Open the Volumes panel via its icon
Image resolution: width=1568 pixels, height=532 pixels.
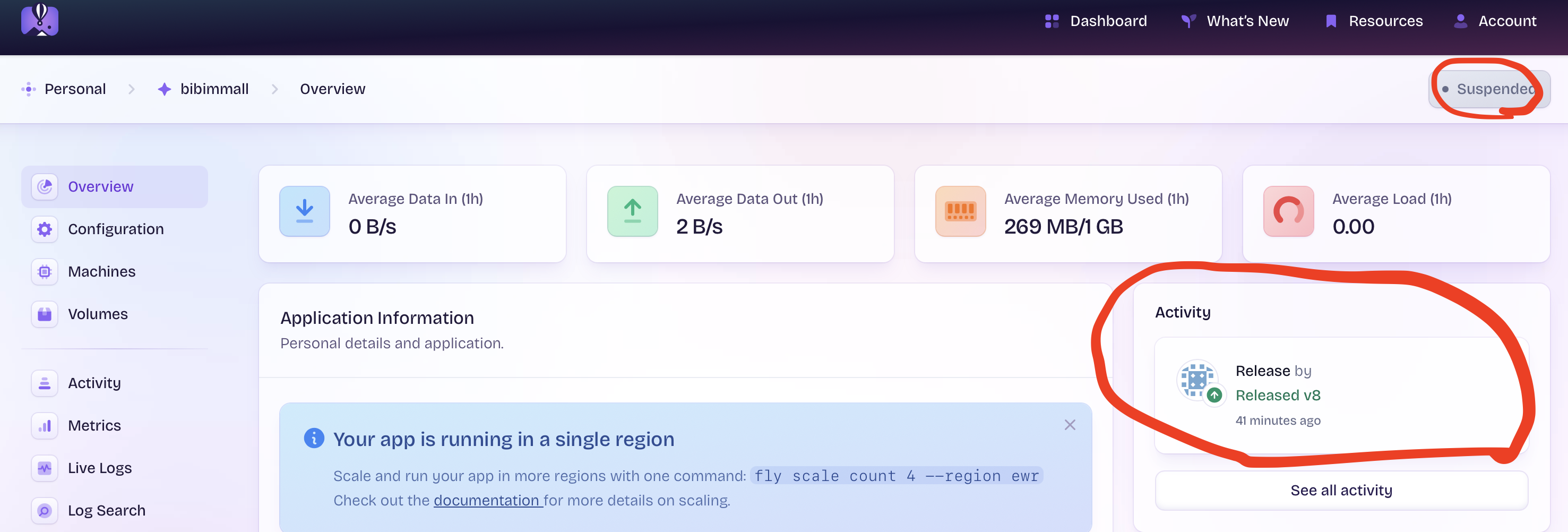(44, 314)
